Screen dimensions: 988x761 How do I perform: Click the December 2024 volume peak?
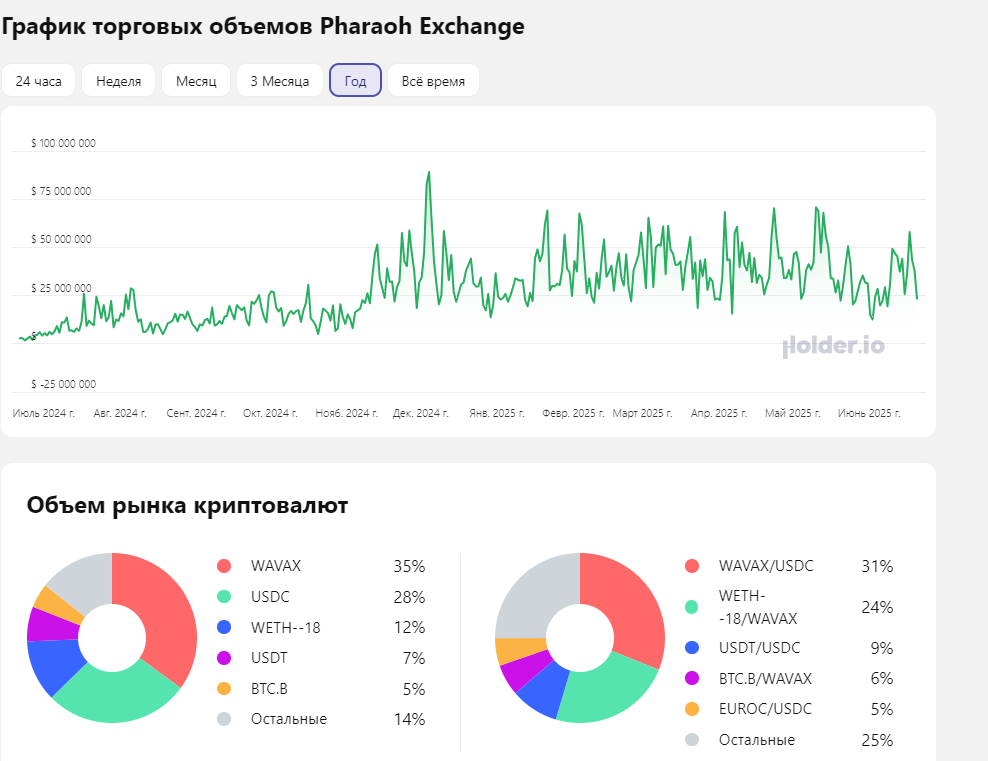pyautogui.click(x=428, y=173)
